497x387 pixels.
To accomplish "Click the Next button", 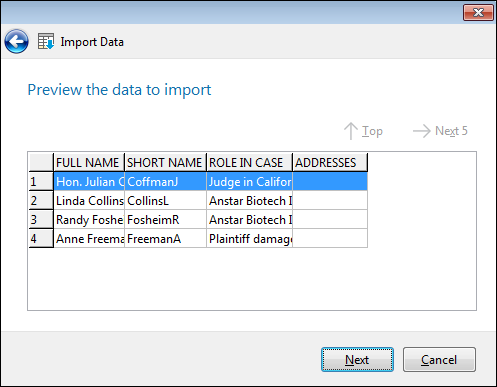I will coord(357,360).
